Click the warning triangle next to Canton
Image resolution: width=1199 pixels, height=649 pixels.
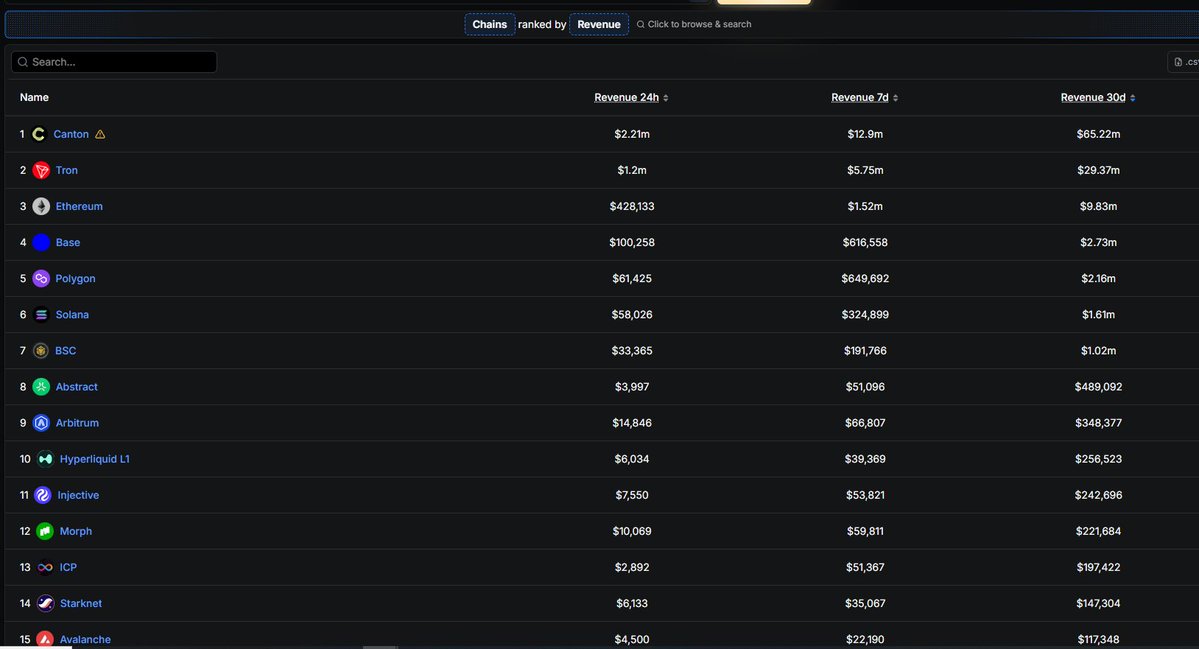(100, 134)
